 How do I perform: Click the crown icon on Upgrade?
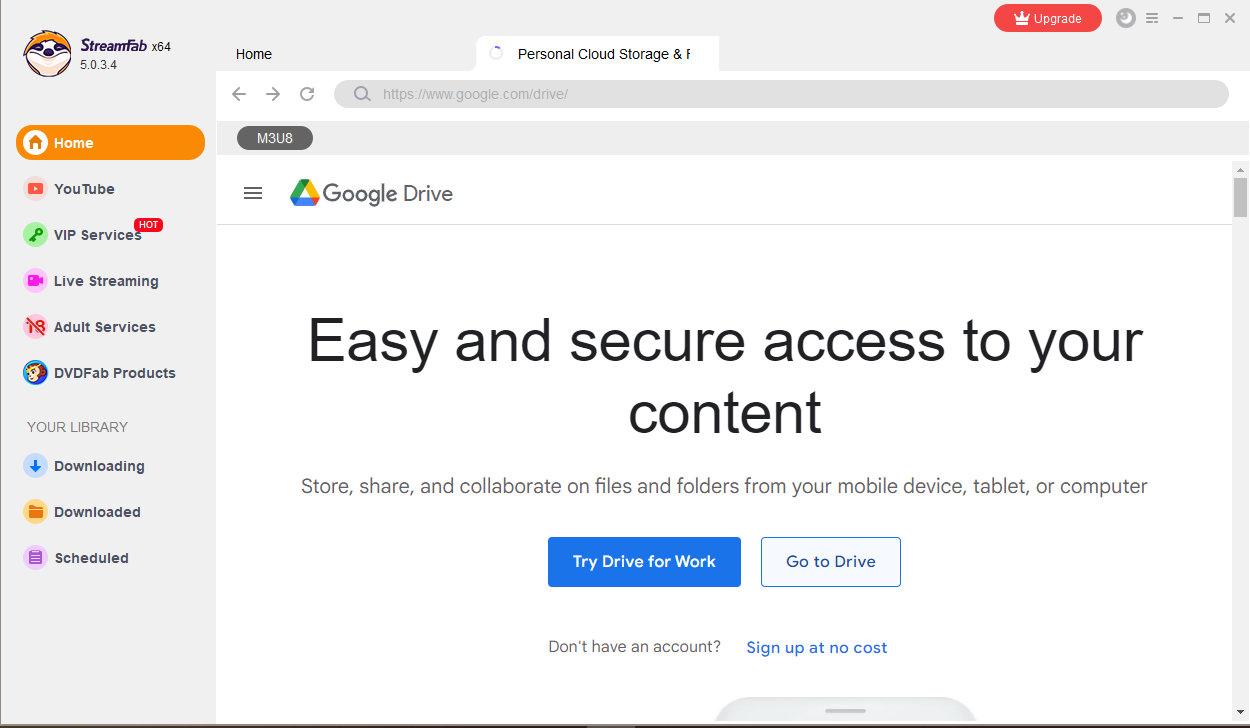[1021, 18]
